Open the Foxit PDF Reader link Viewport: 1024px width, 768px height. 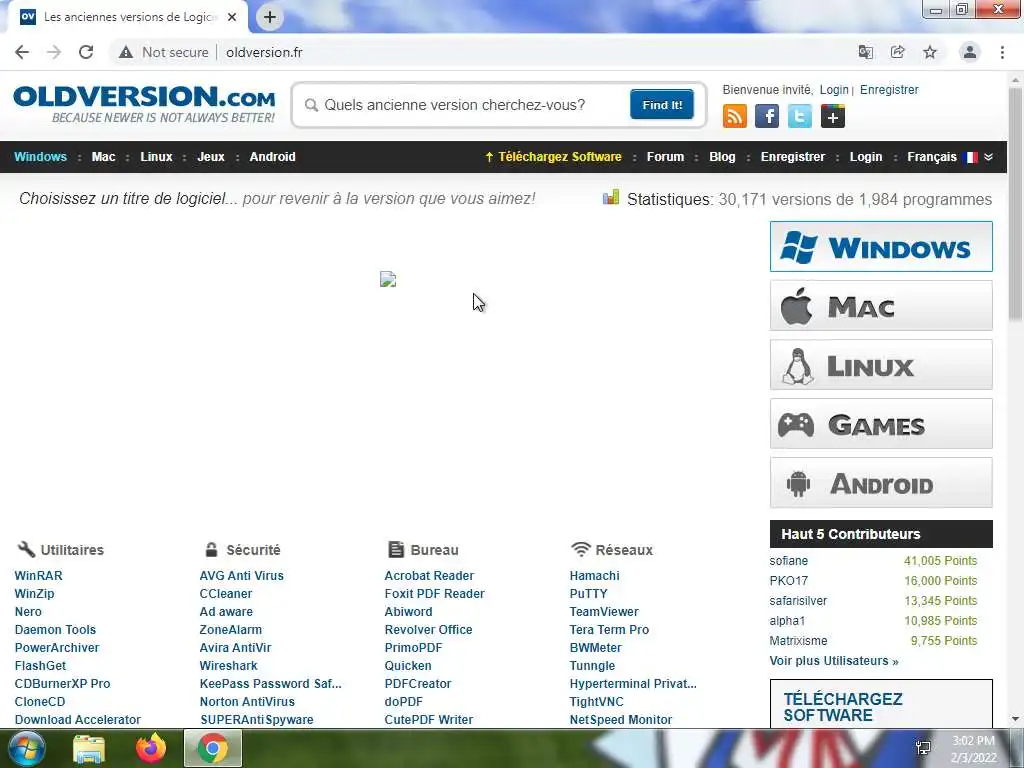coord(434,594)
